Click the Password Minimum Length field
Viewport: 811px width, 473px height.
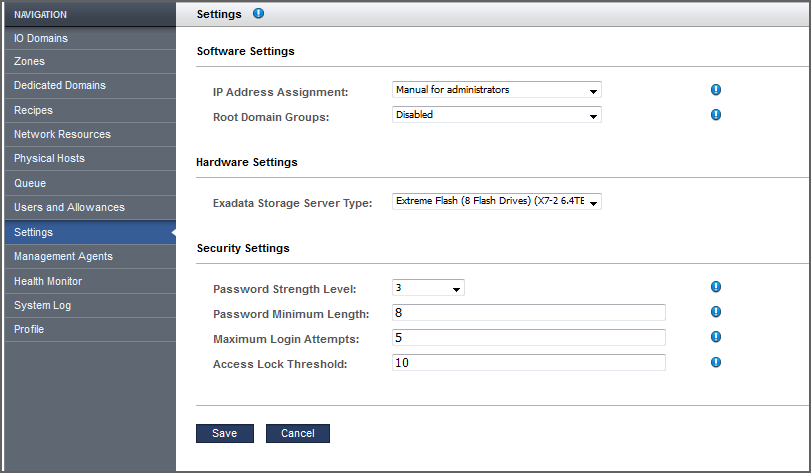point(529,313)
